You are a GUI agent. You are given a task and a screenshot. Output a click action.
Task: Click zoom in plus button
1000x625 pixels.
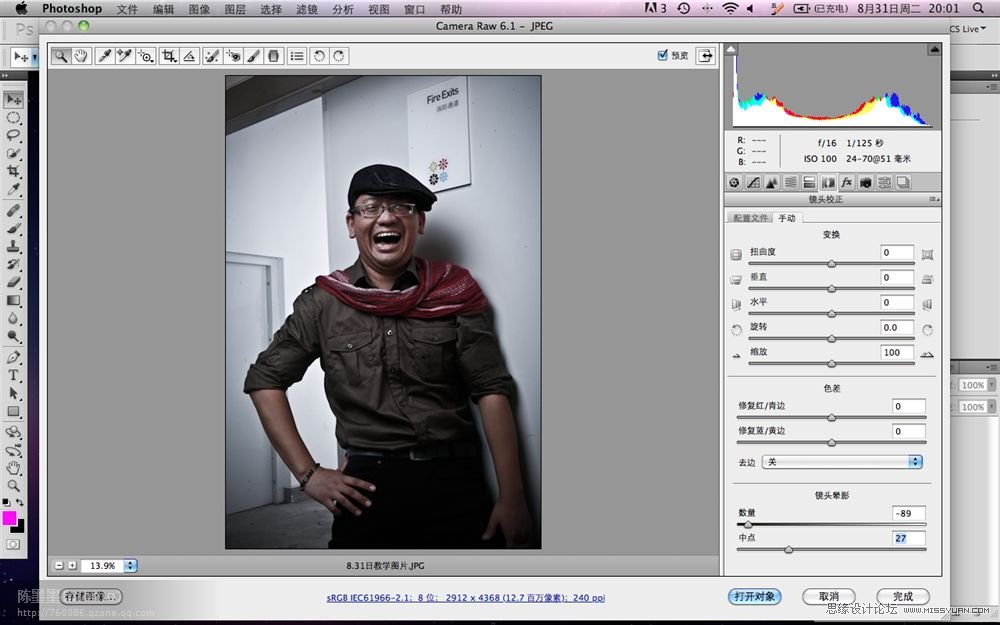72,566
